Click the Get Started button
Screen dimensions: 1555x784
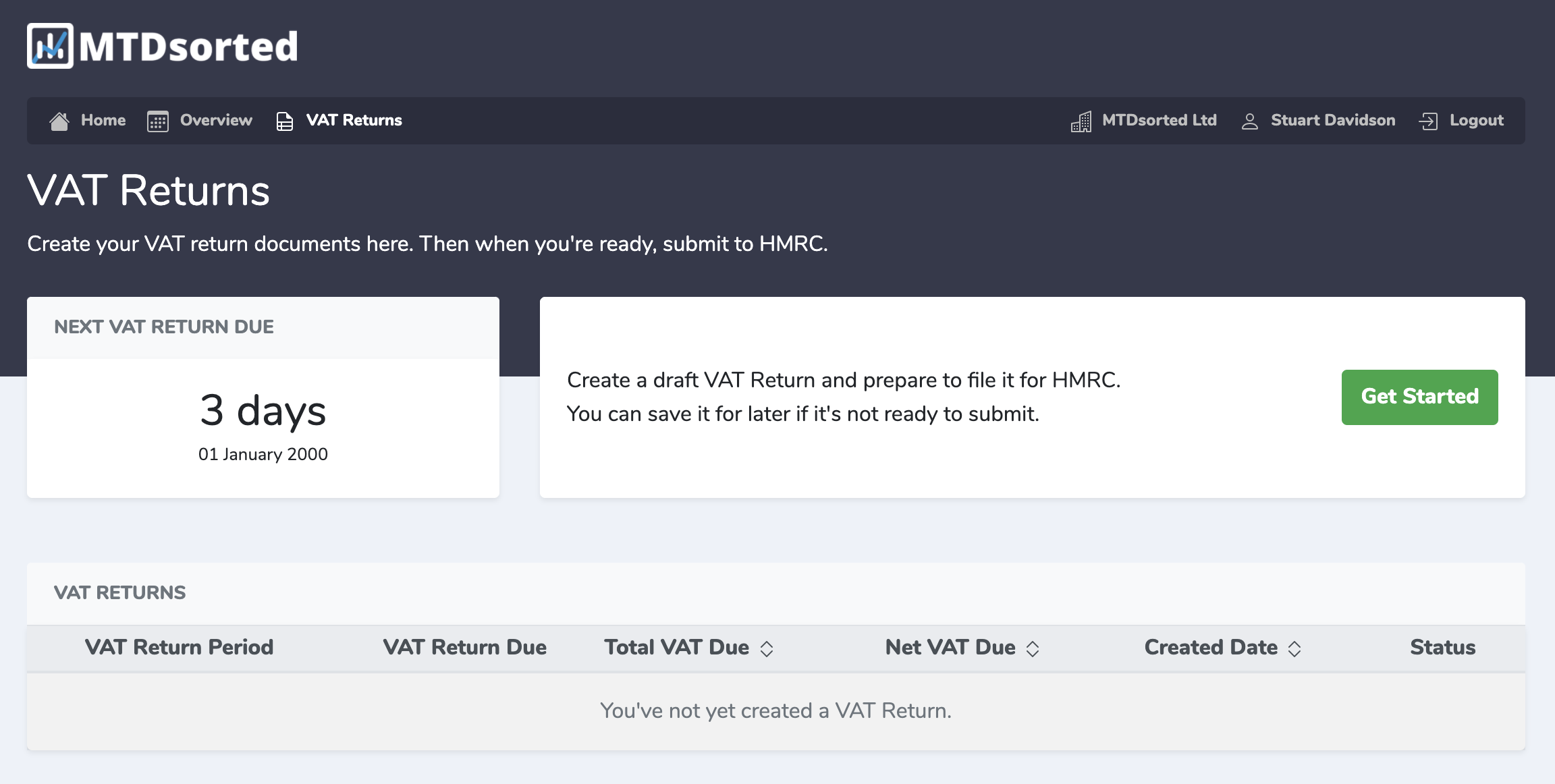tap(1420, 397)
